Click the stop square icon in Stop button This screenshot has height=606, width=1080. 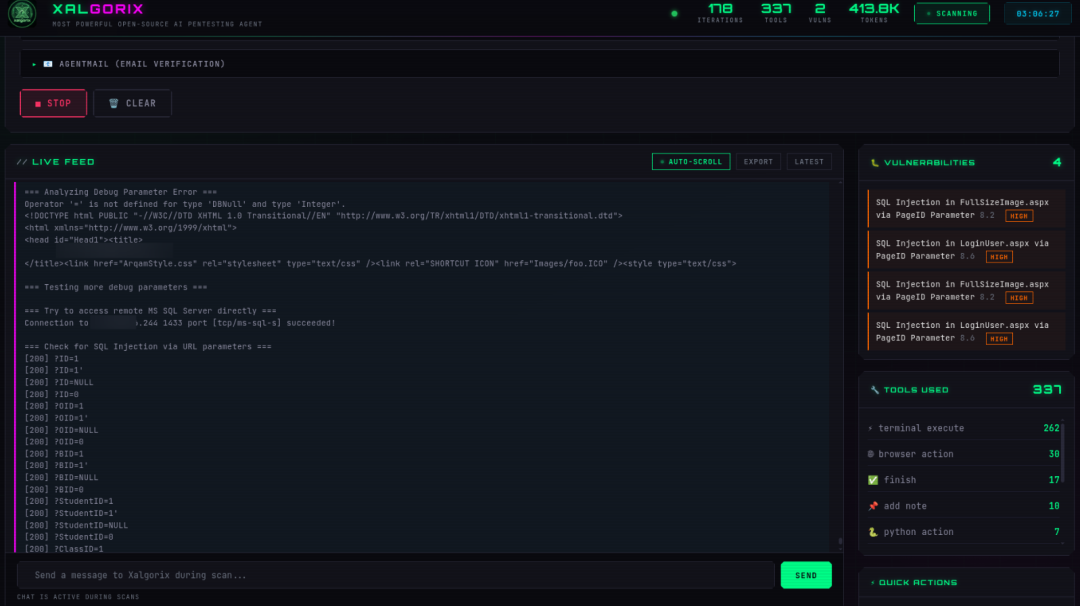point(38,104)
